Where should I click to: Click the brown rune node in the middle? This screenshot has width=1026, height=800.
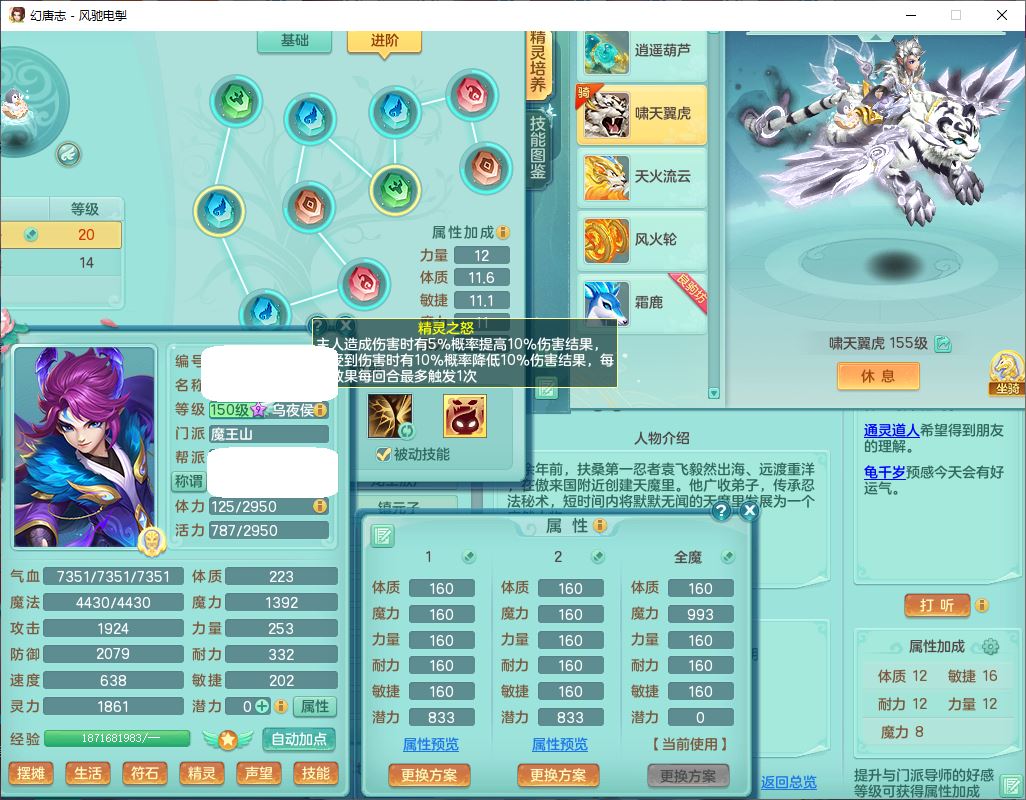[x=310, y=207]
